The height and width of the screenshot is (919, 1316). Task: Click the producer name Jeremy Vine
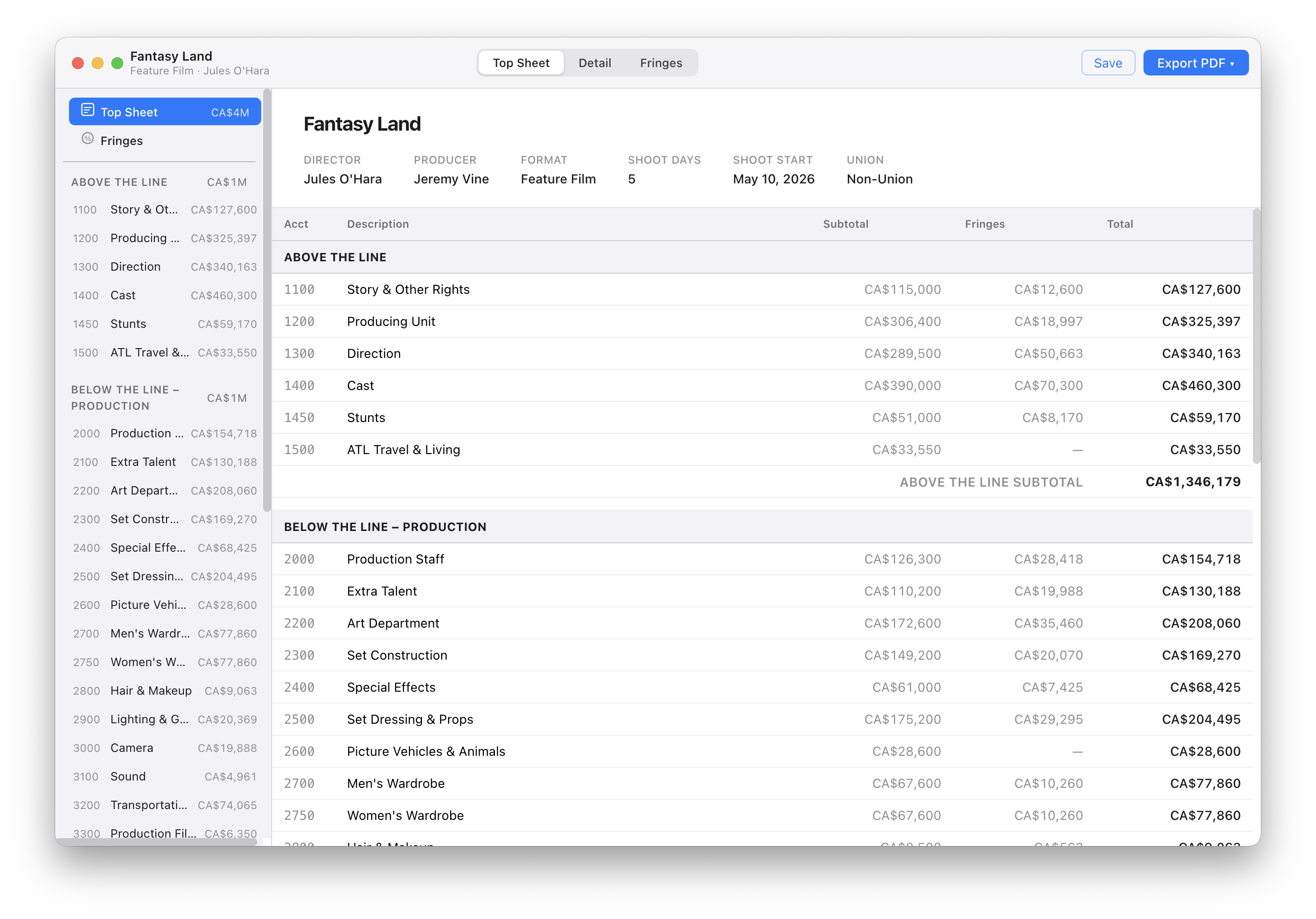451,179
